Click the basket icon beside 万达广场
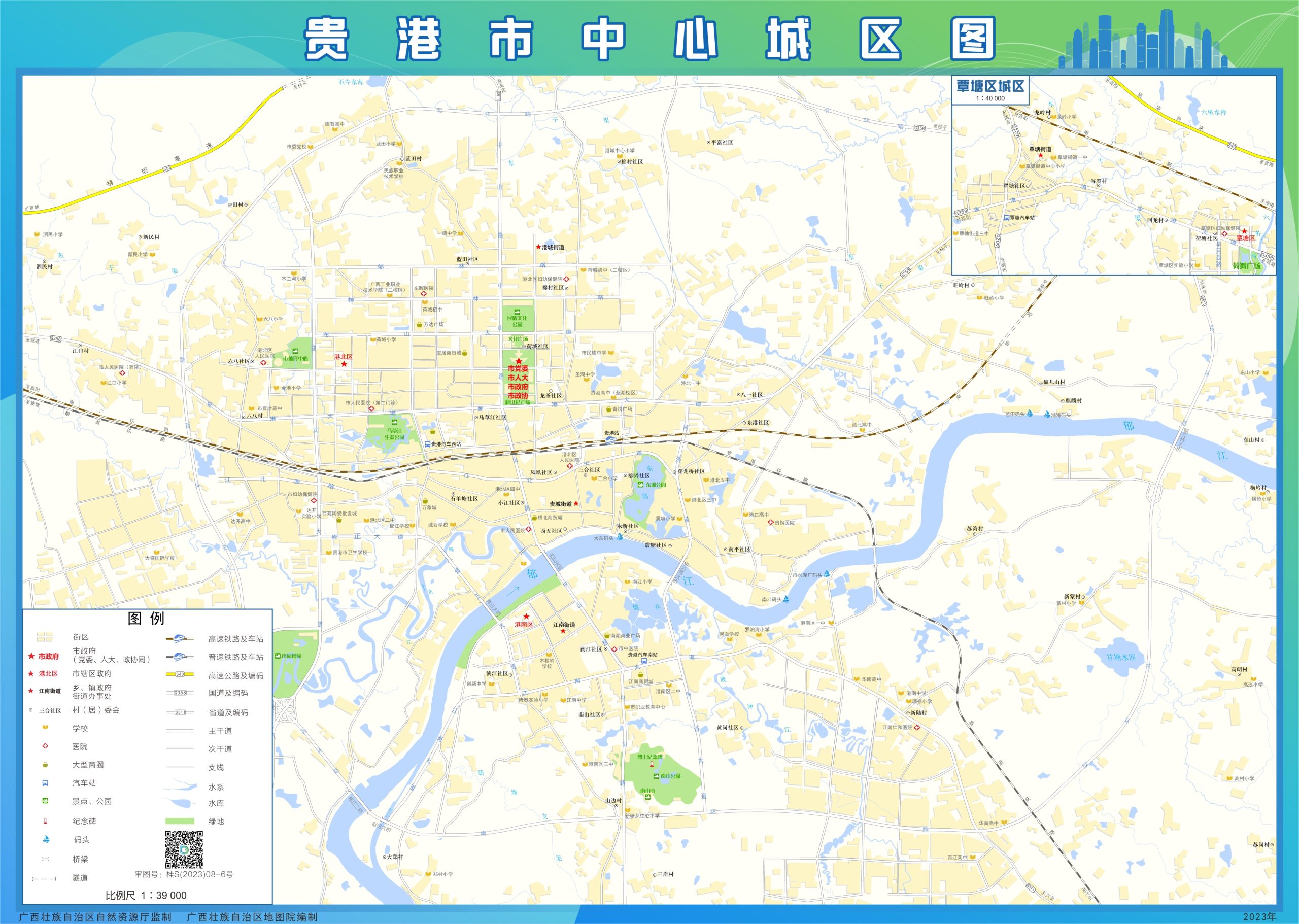 [x=419, y=324]
